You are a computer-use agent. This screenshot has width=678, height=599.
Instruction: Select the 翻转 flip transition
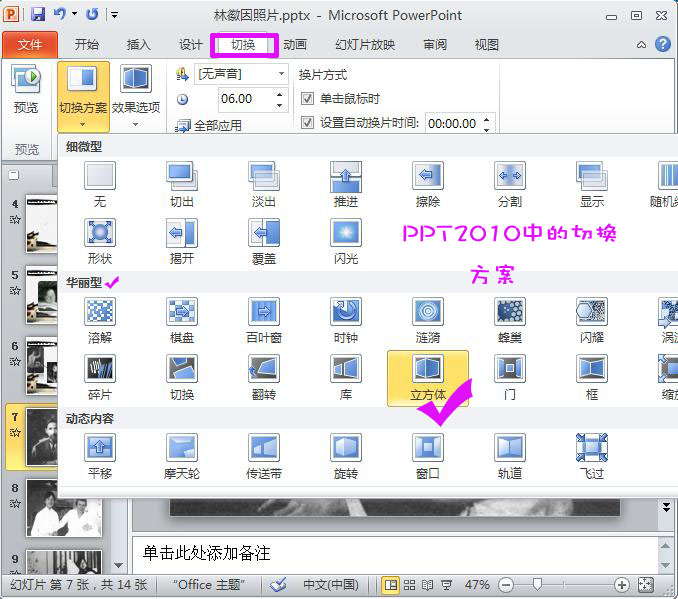pos(264,378)
